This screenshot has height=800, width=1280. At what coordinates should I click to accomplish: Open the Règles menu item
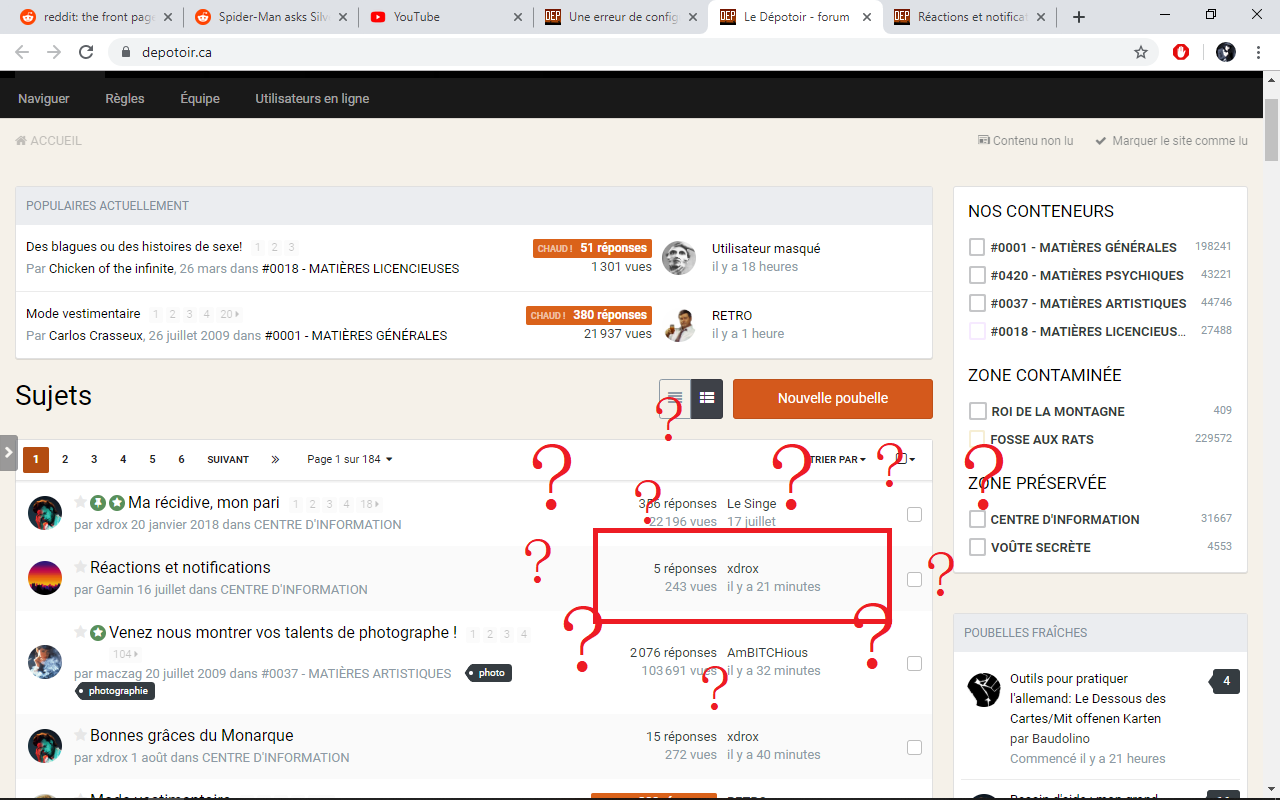click(125, 98)
